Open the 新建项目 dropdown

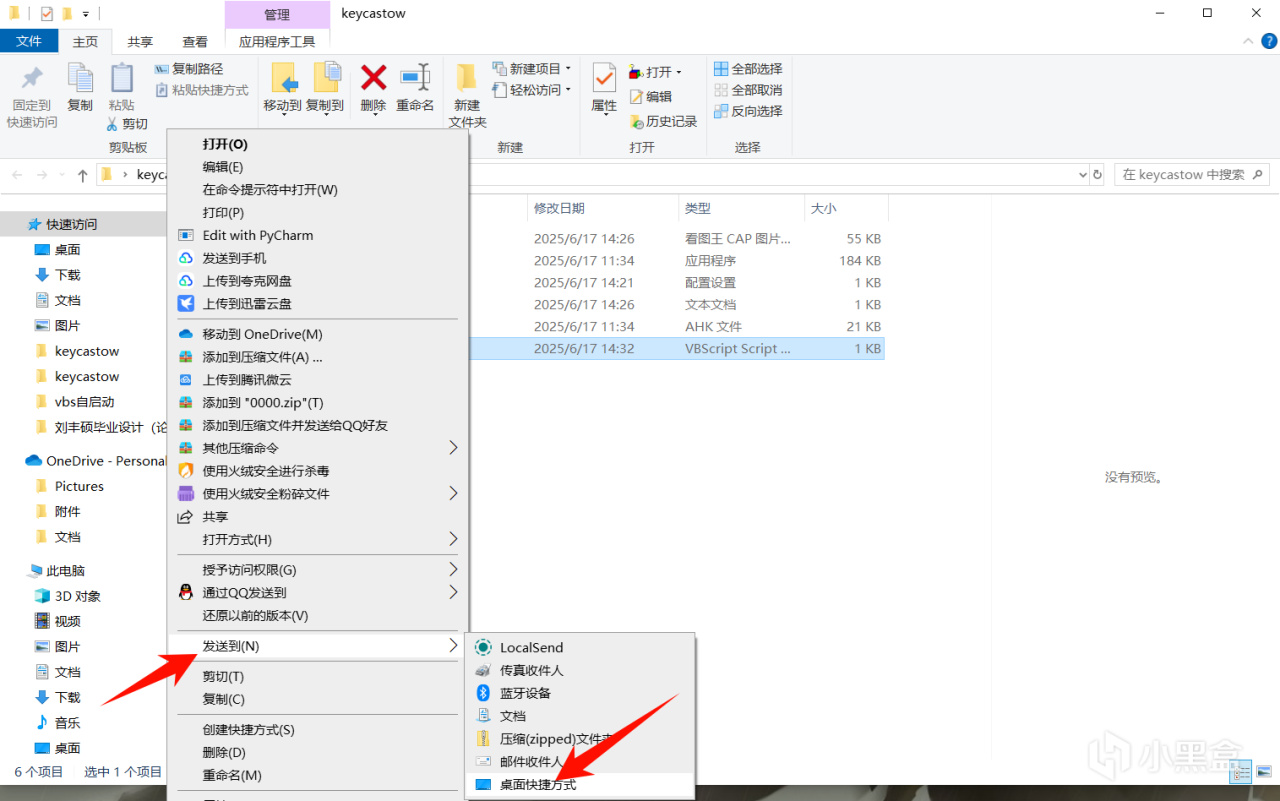pyautogui.click(x=532, y=69)
